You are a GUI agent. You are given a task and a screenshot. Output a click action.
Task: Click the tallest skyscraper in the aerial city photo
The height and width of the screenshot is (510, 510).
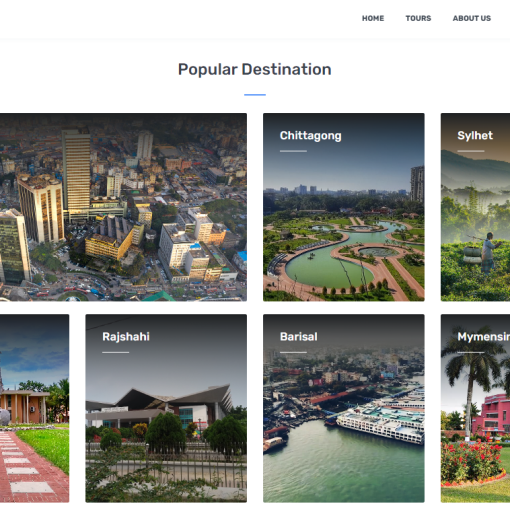click(77, 171)
